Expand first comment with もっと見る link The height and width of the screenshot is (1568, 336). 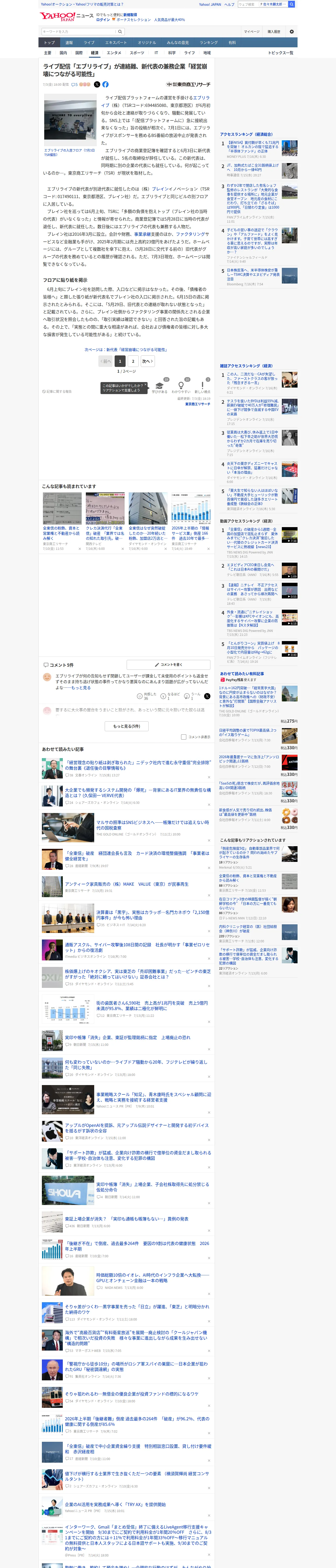click(x=81, y=688)
